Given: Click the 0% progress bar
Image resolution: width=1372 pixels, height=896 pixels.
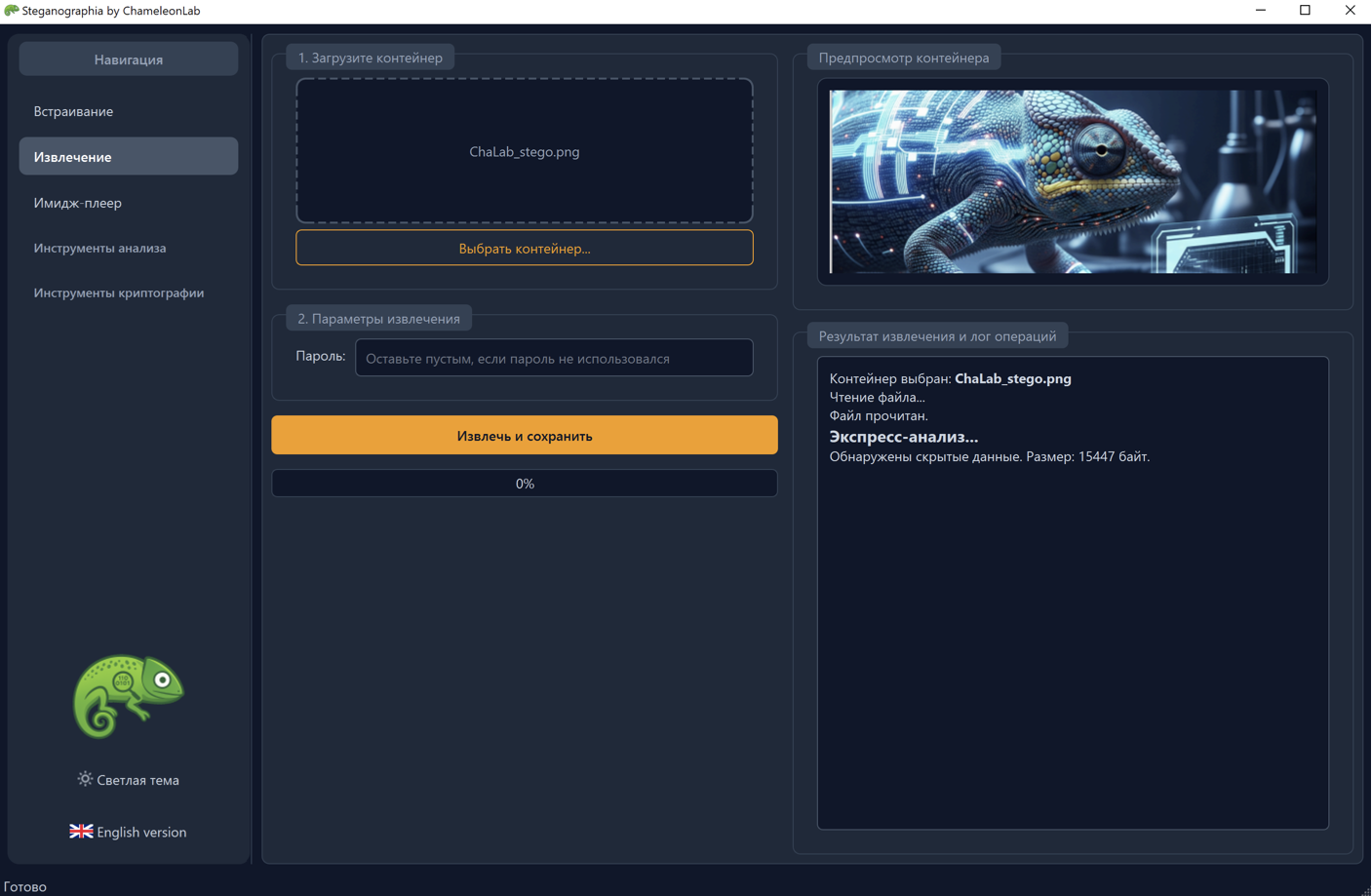Looking at the screenshot, I should pyautogui.click(x=524, y=484).
